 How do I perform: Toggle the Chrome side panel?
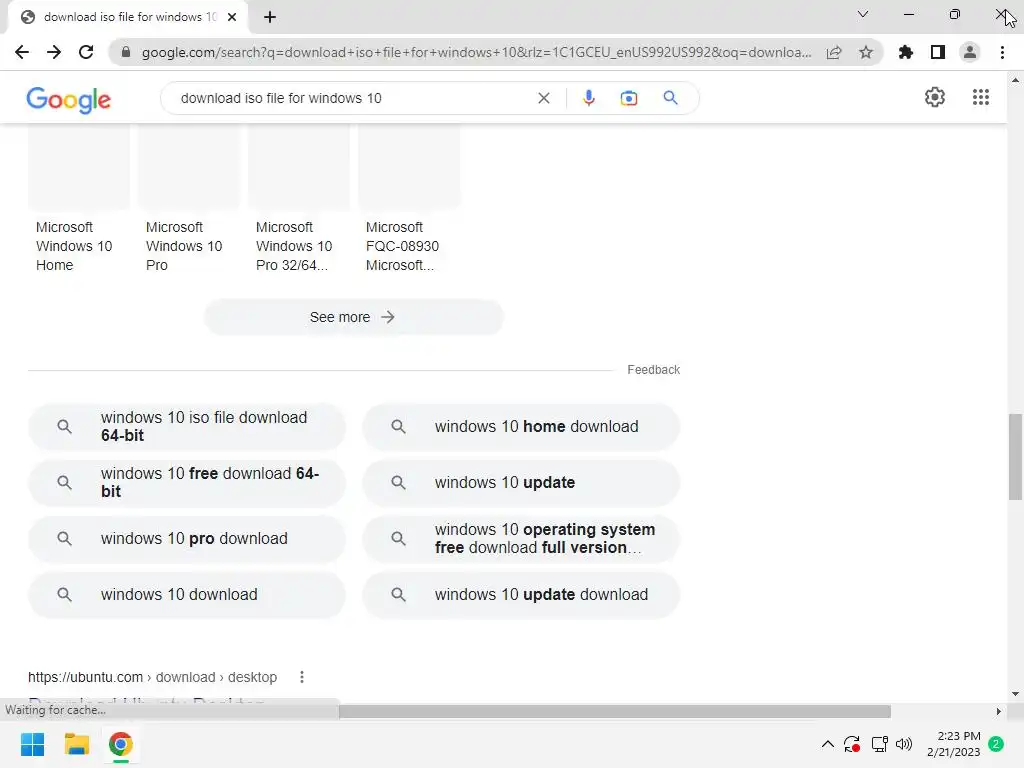(938, 52)
